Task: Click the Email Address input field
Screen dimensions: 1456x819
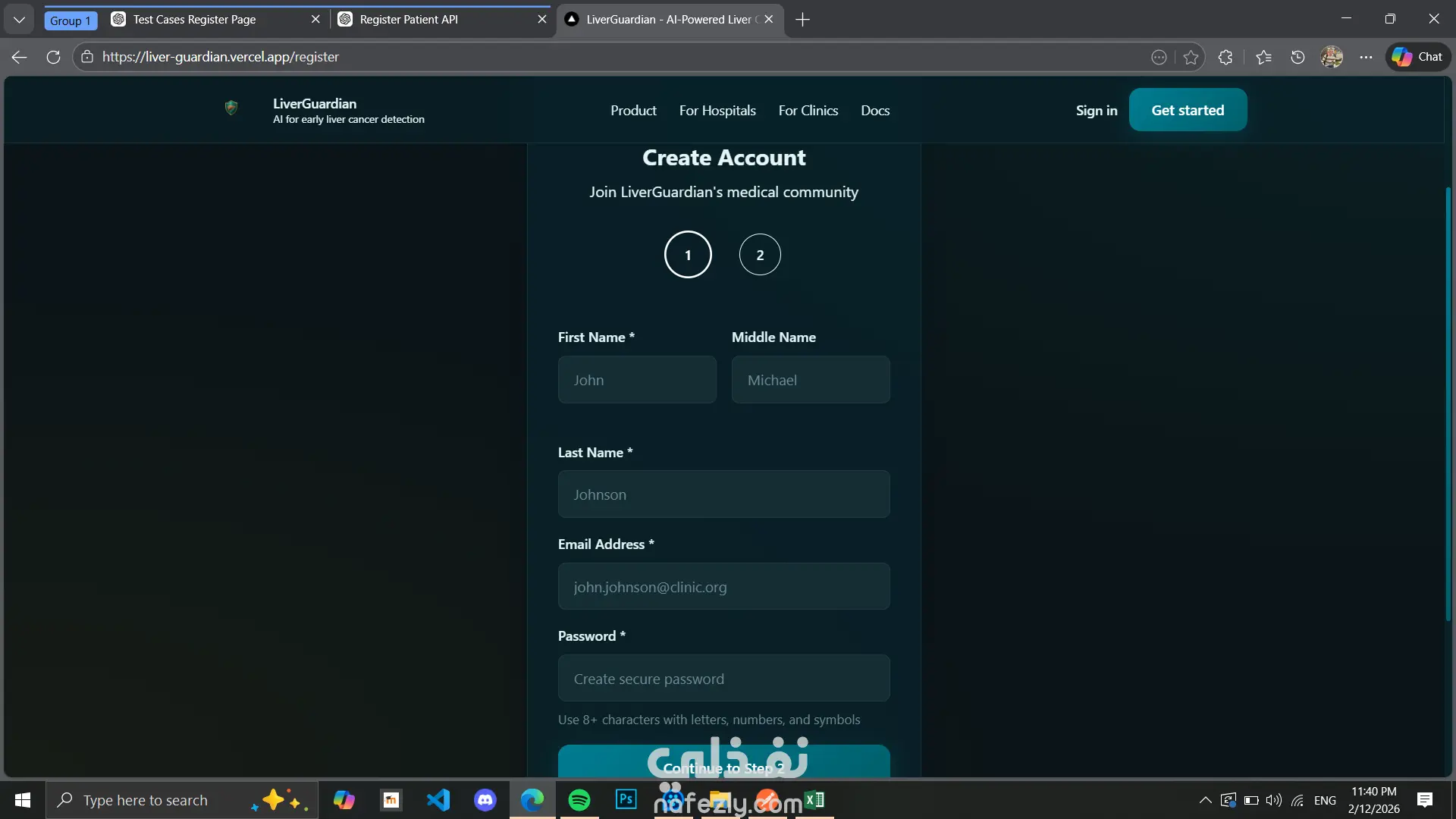Action: (723, 586)
